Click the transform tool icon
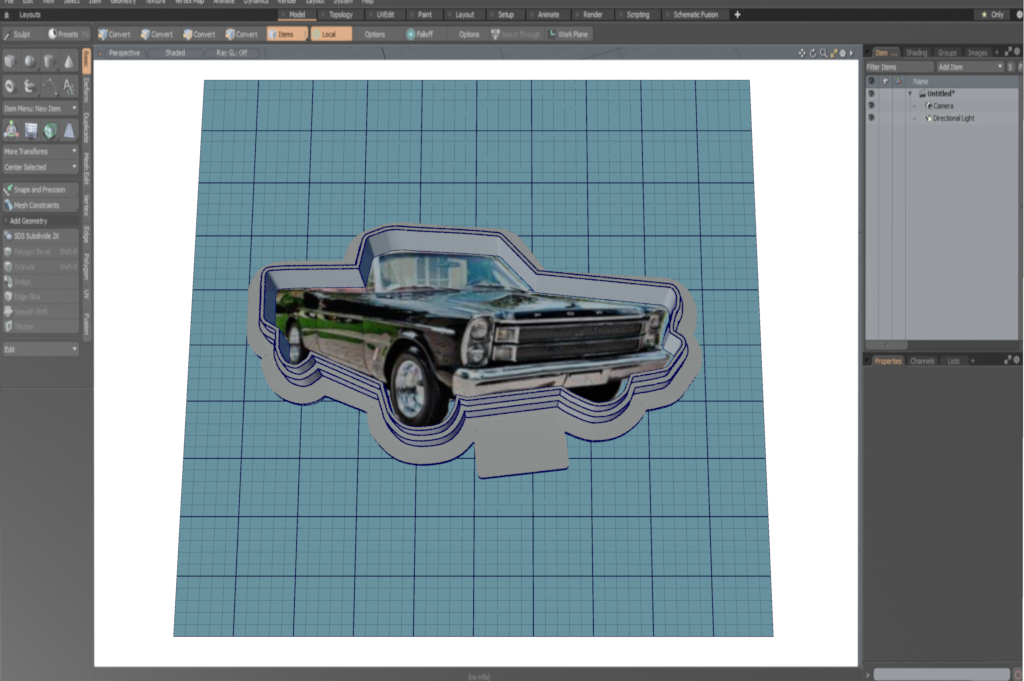 tap(11, 129)
